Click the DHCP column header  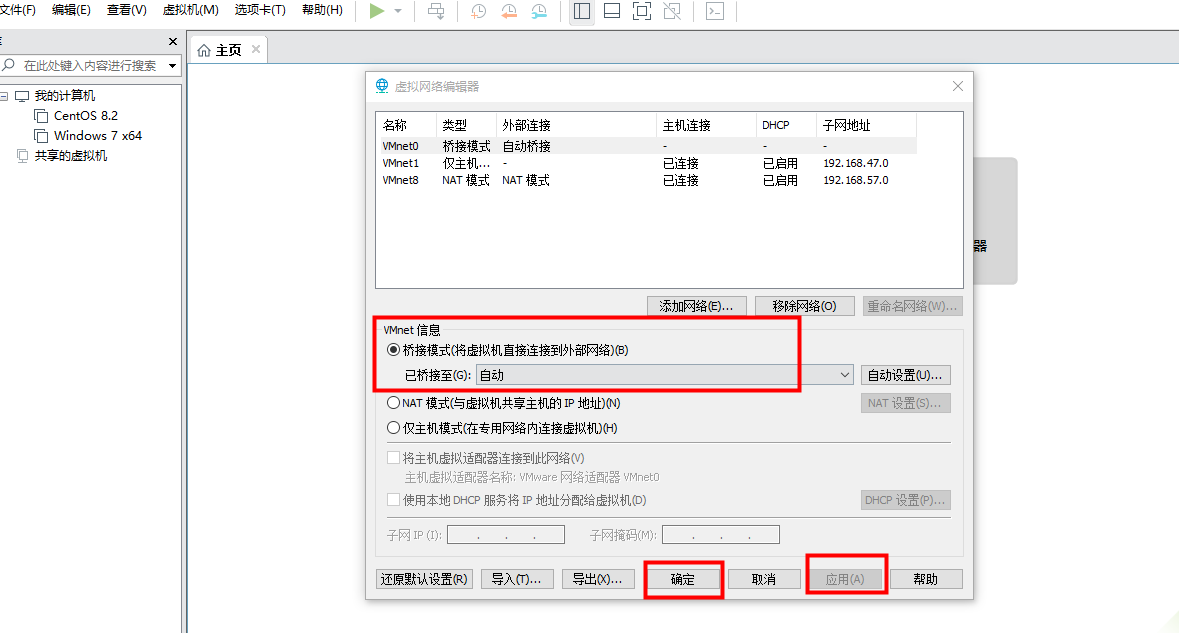(787, 125)
